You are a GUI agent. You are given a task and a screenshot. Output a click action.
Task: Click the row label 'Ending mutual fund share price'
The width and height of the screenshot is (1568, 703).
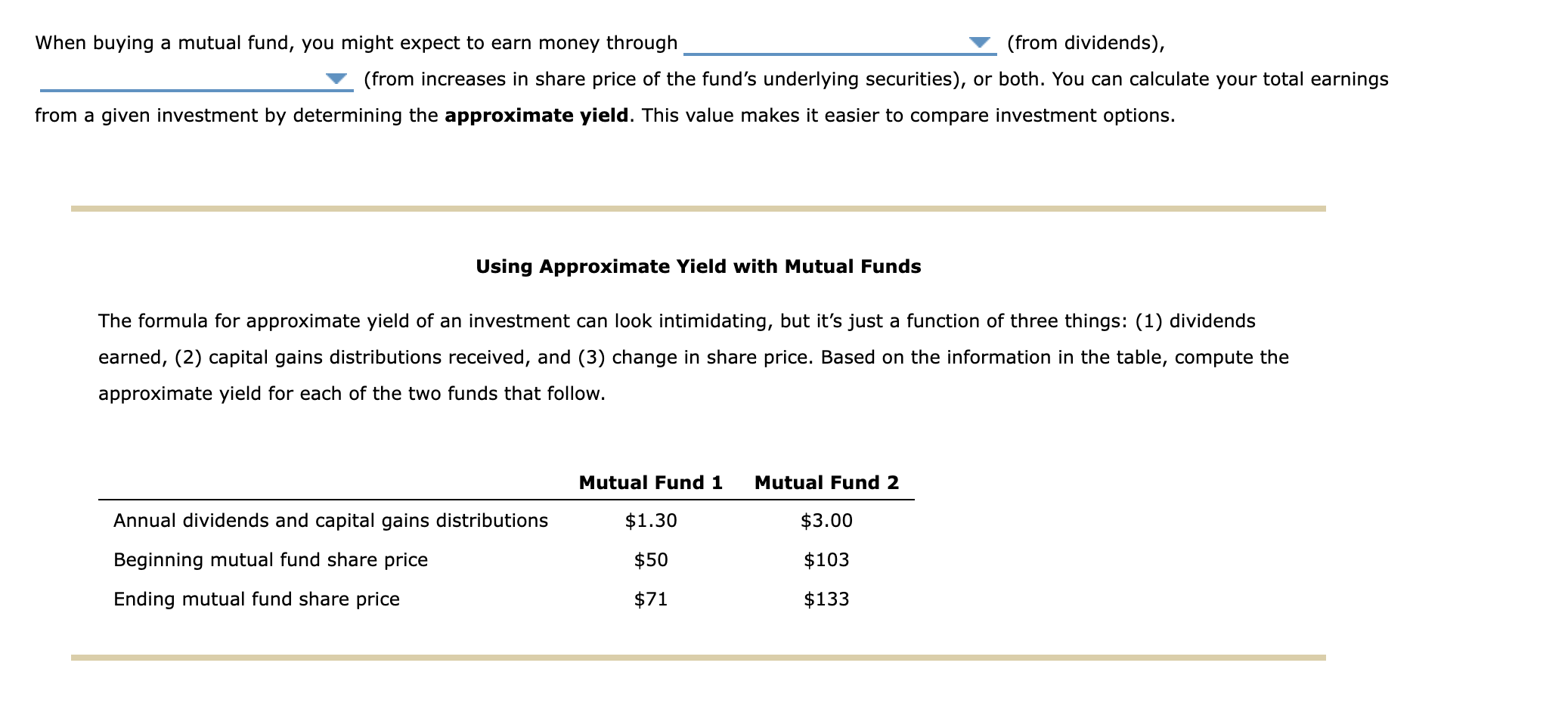click(x=256, y=599)
